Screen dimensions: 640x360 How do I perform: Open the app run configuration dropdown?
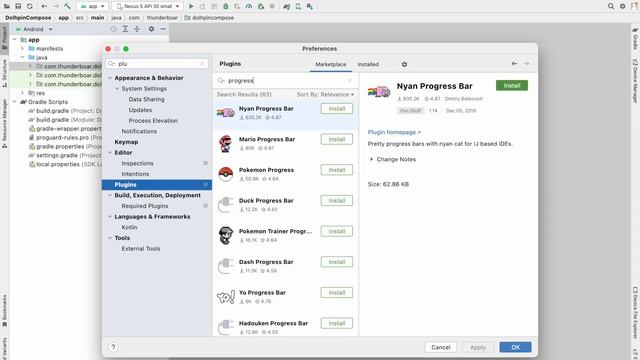[x=93, y=6]
